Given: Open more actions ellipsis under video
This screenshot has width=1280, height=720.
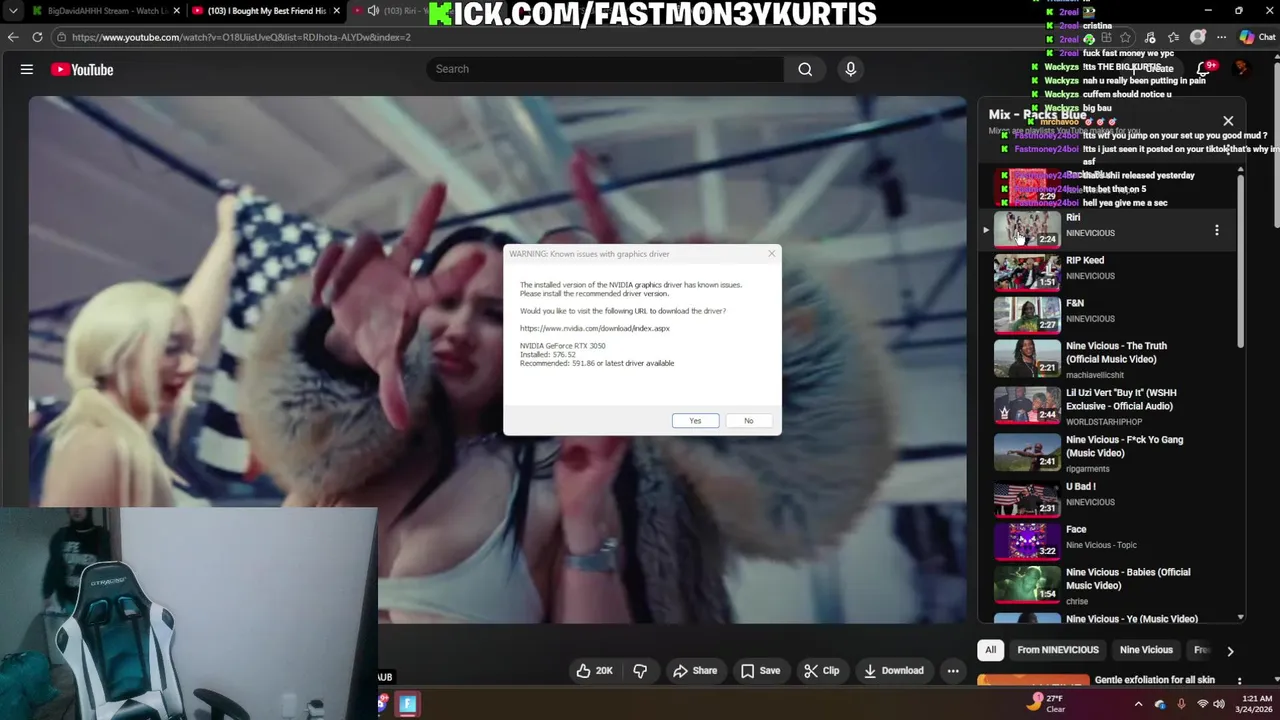Looking at the screenshot, I should [953, 671].
